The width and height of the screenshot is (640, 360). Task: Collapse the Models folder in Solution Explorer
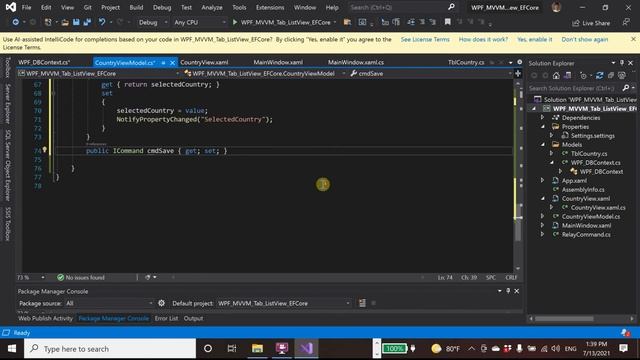[x=543, y=144]
